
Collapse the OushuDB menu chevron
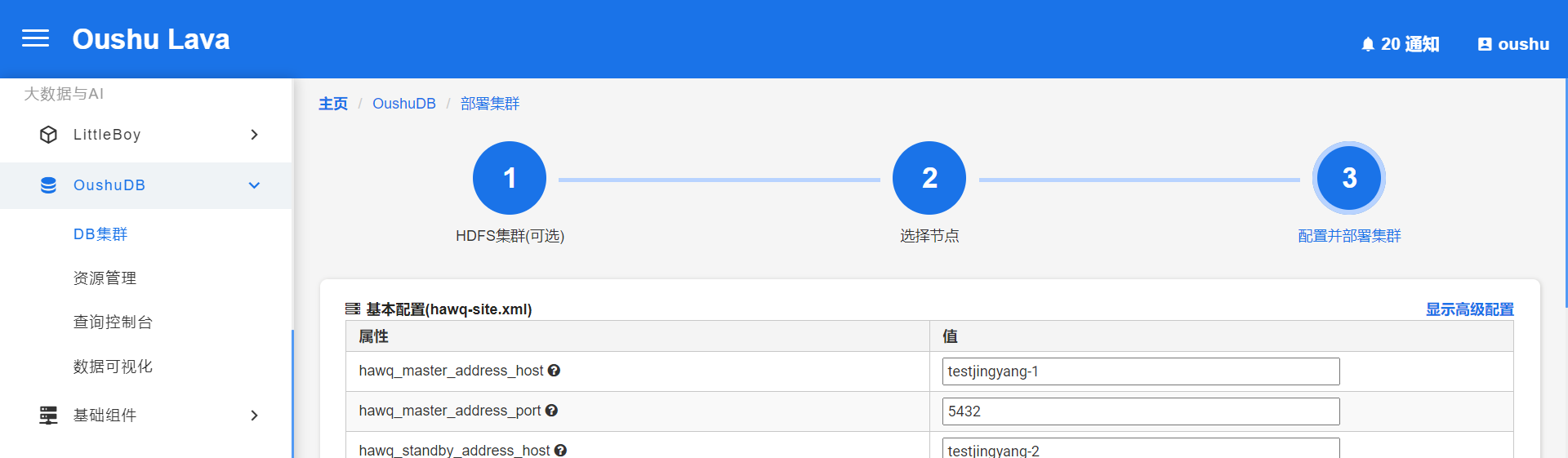pos(254,185)
